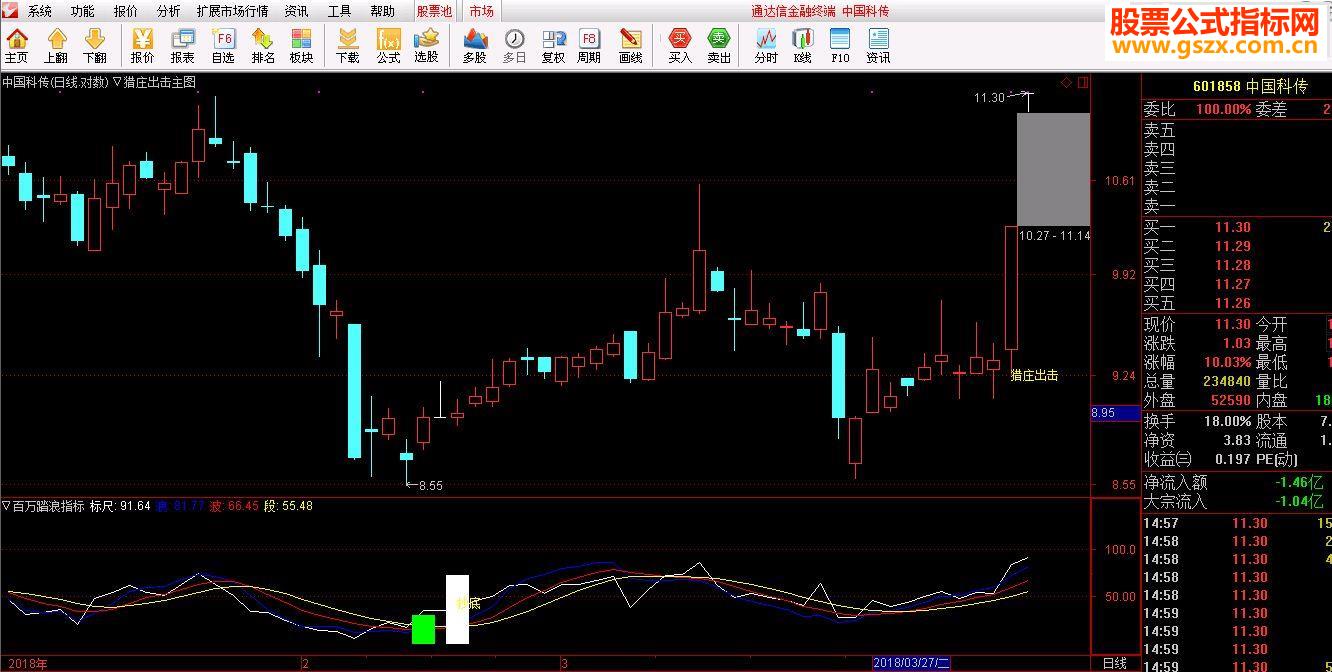The height and width of the screenshot is (672, 1332).
Task: Click the 14:57 tick trade row
Action: [1237, 523]
